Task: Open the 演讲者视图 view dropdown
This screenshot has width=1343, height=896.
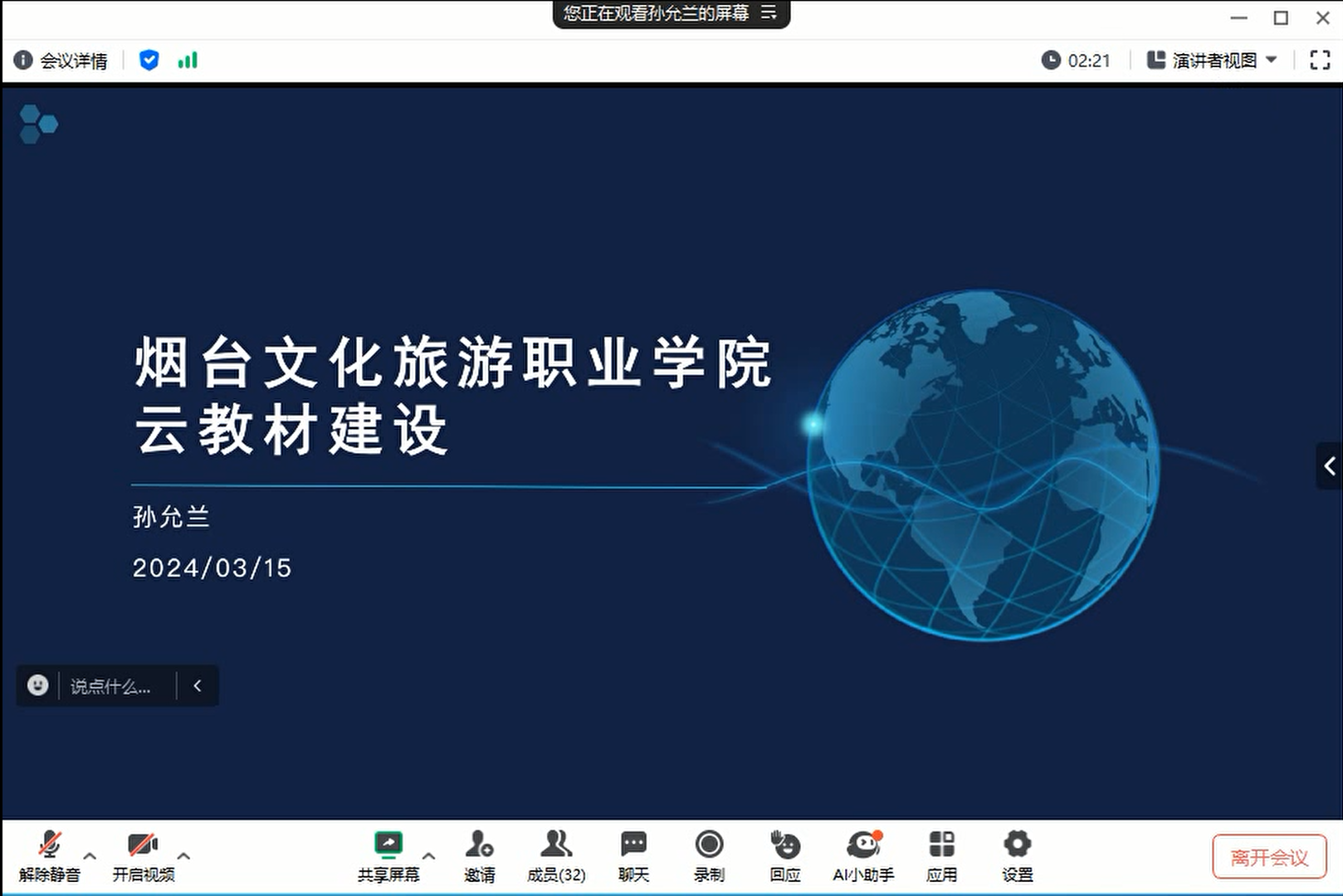Action: (1212, 61)
